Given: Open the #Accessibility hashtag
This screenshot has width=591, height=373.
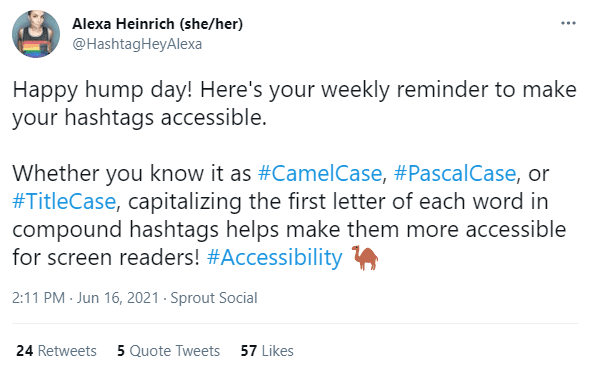Looking at the screenshot, I should [275, 258].
